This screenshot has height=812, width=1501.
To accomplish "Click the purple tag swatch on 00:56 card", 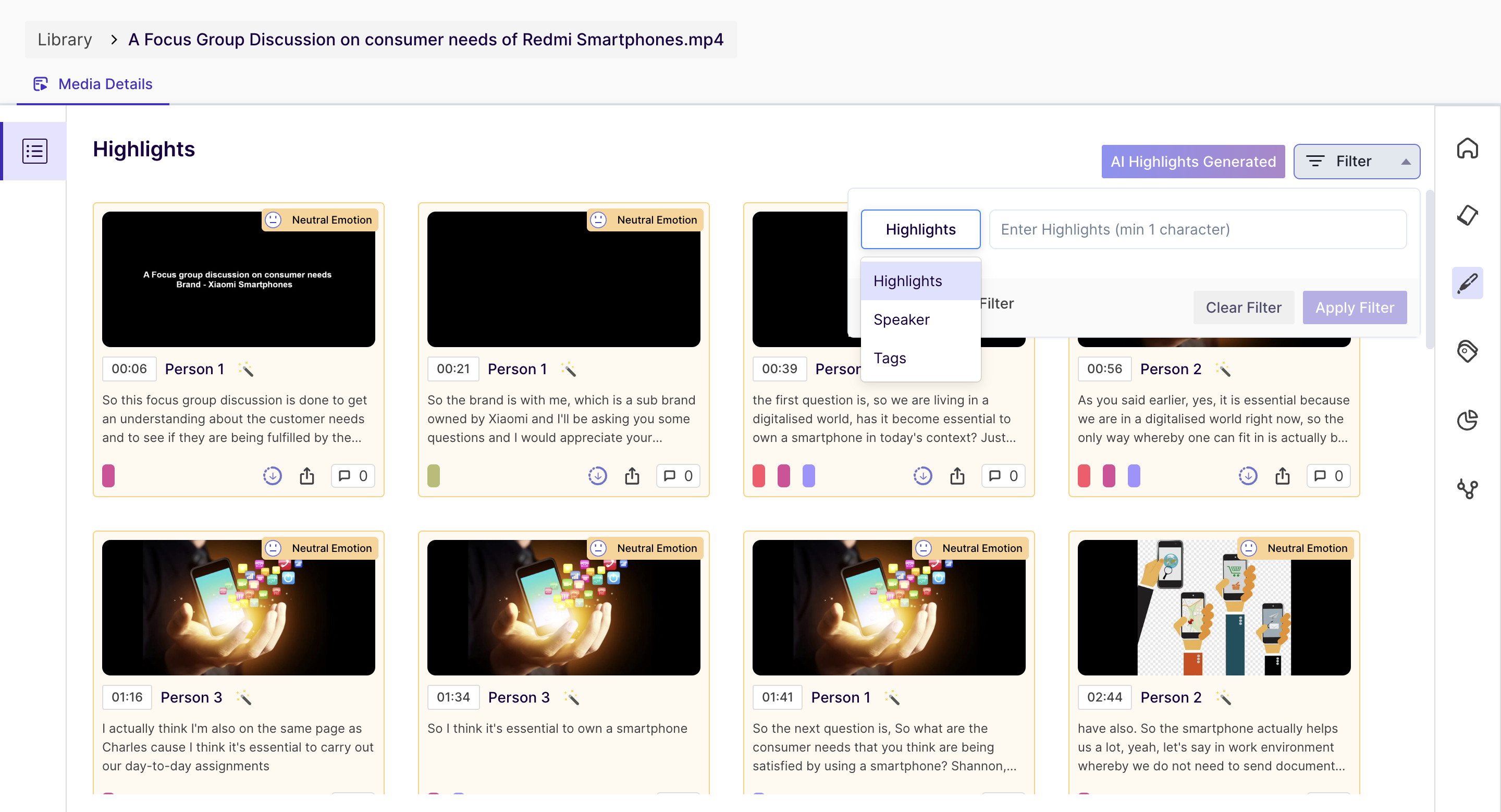I will tap(1134, 476).
